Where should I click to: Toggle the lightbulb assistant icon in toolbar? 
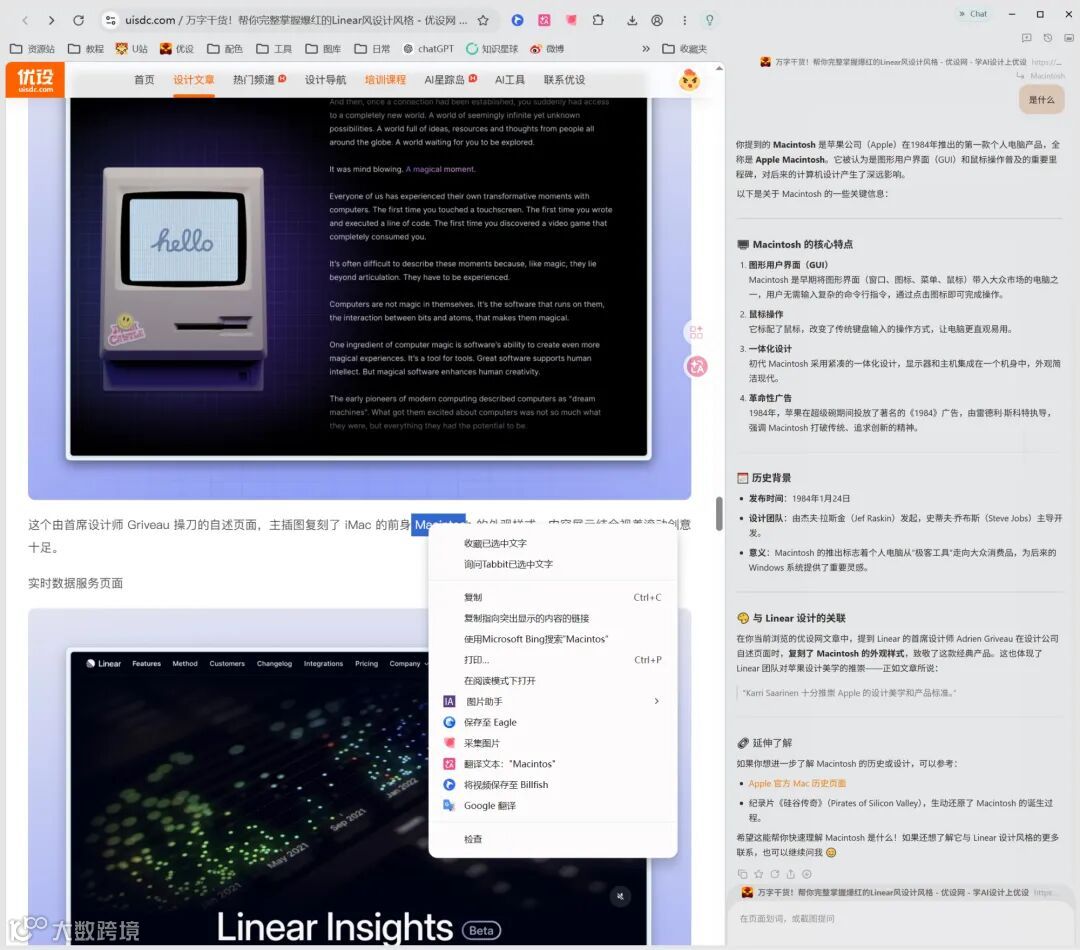pos(709,21)
